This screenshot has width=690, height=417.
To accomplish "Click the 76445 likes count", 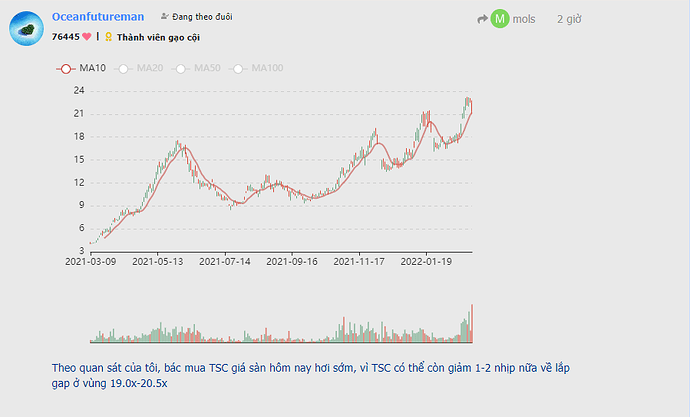I will coord(66,37).
